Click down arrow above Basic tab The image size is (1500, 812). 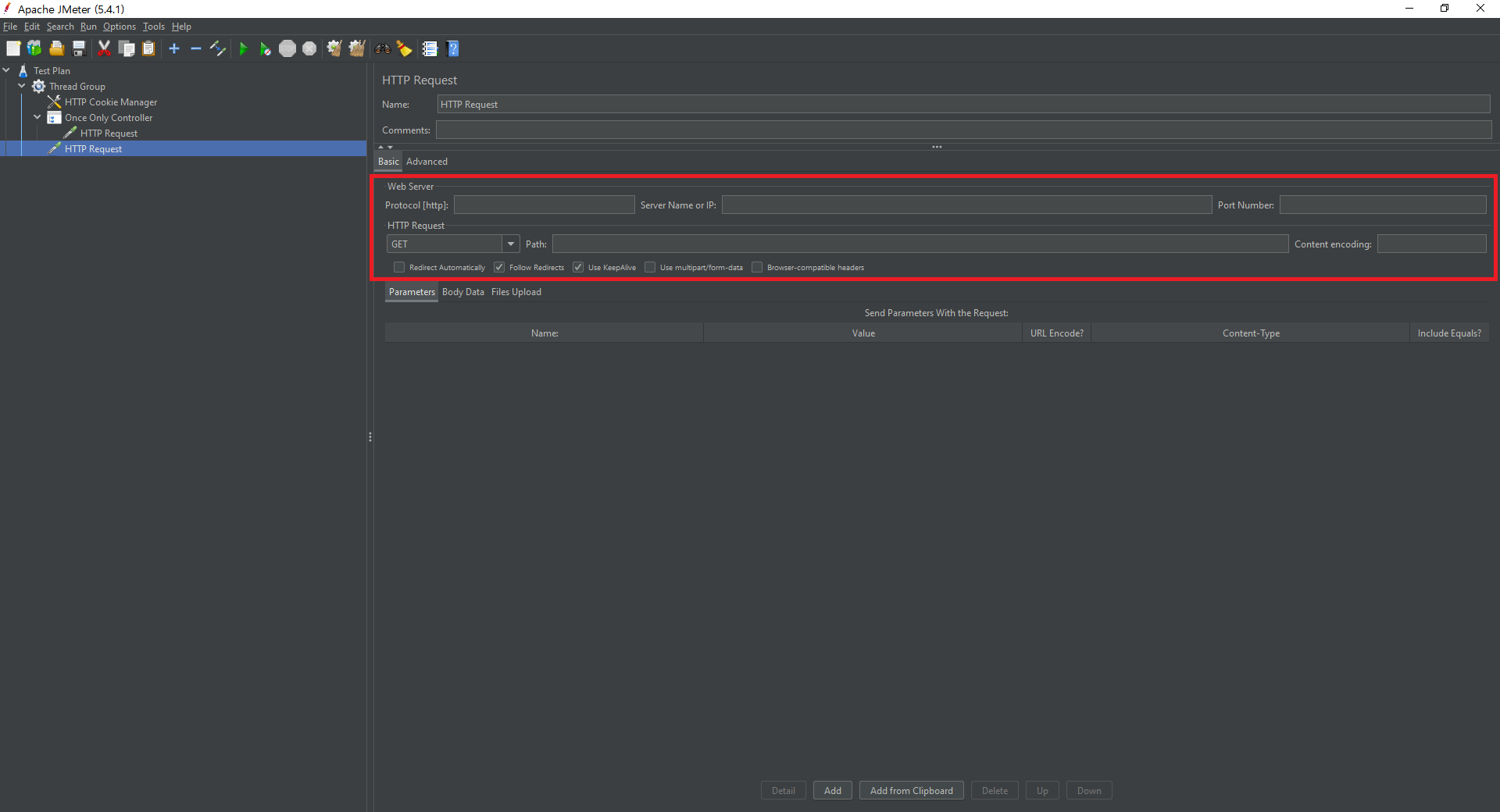click(391, 147)
